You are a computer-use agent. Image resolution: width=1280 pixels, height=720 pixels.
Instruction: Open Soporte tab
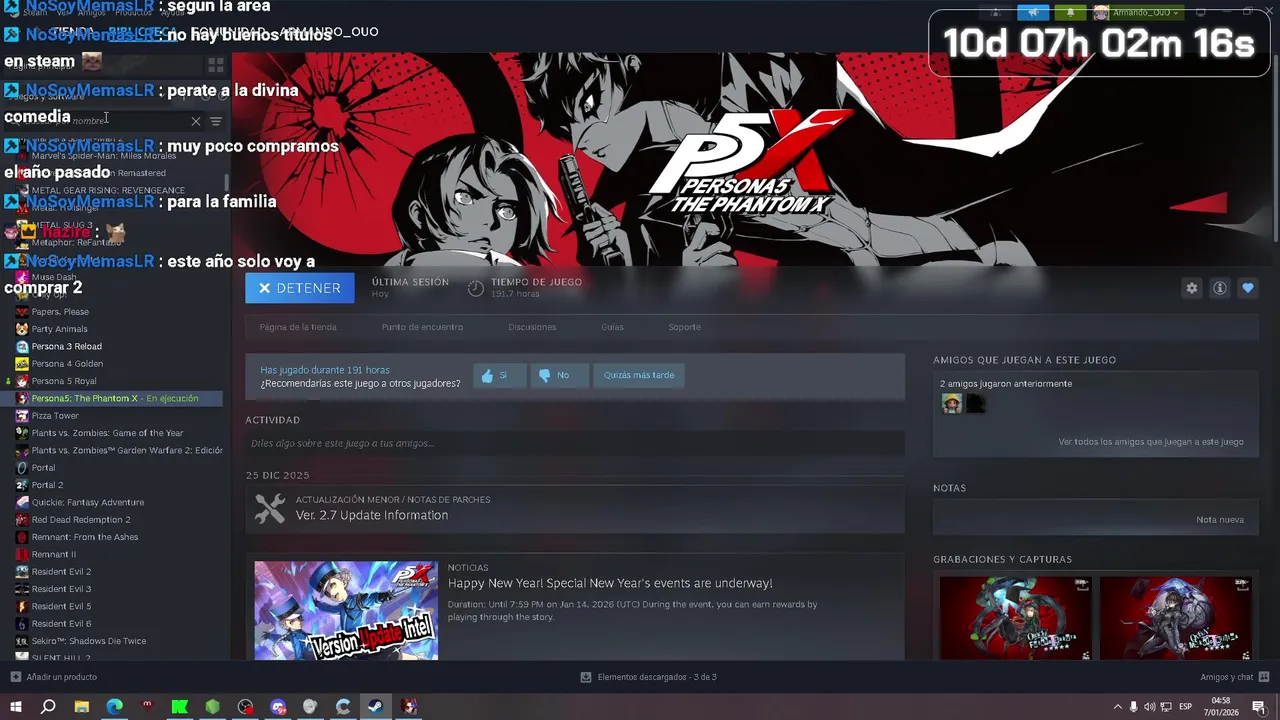[684, 327]
